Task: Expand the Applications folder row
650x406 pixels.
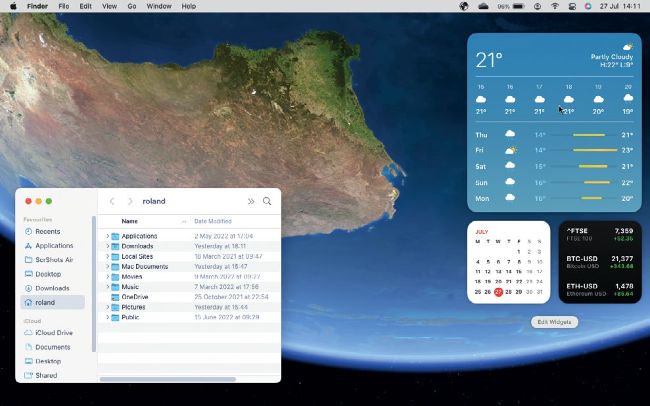Action: pyautogui.click(x=107, y=236)
